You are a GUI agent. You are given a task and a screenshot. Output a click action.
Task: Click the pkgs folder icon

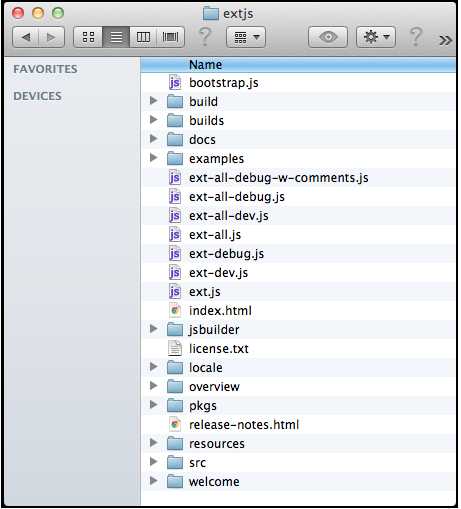[175, 406]
